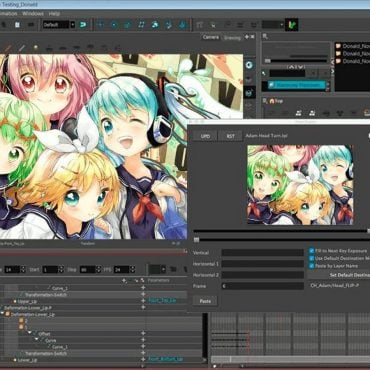The width and height of the screenshot is (370, 370).
Task: Click the plus icon on the Lower_Lip row
Action: [143, 360]
